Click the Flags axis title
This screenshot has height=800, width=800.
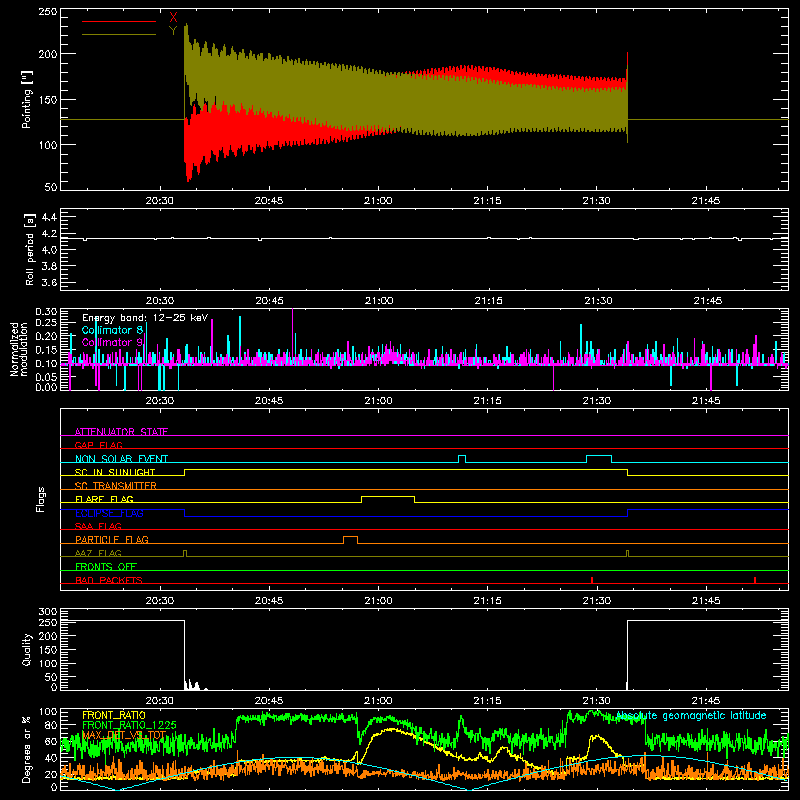(x=40, y=499)
